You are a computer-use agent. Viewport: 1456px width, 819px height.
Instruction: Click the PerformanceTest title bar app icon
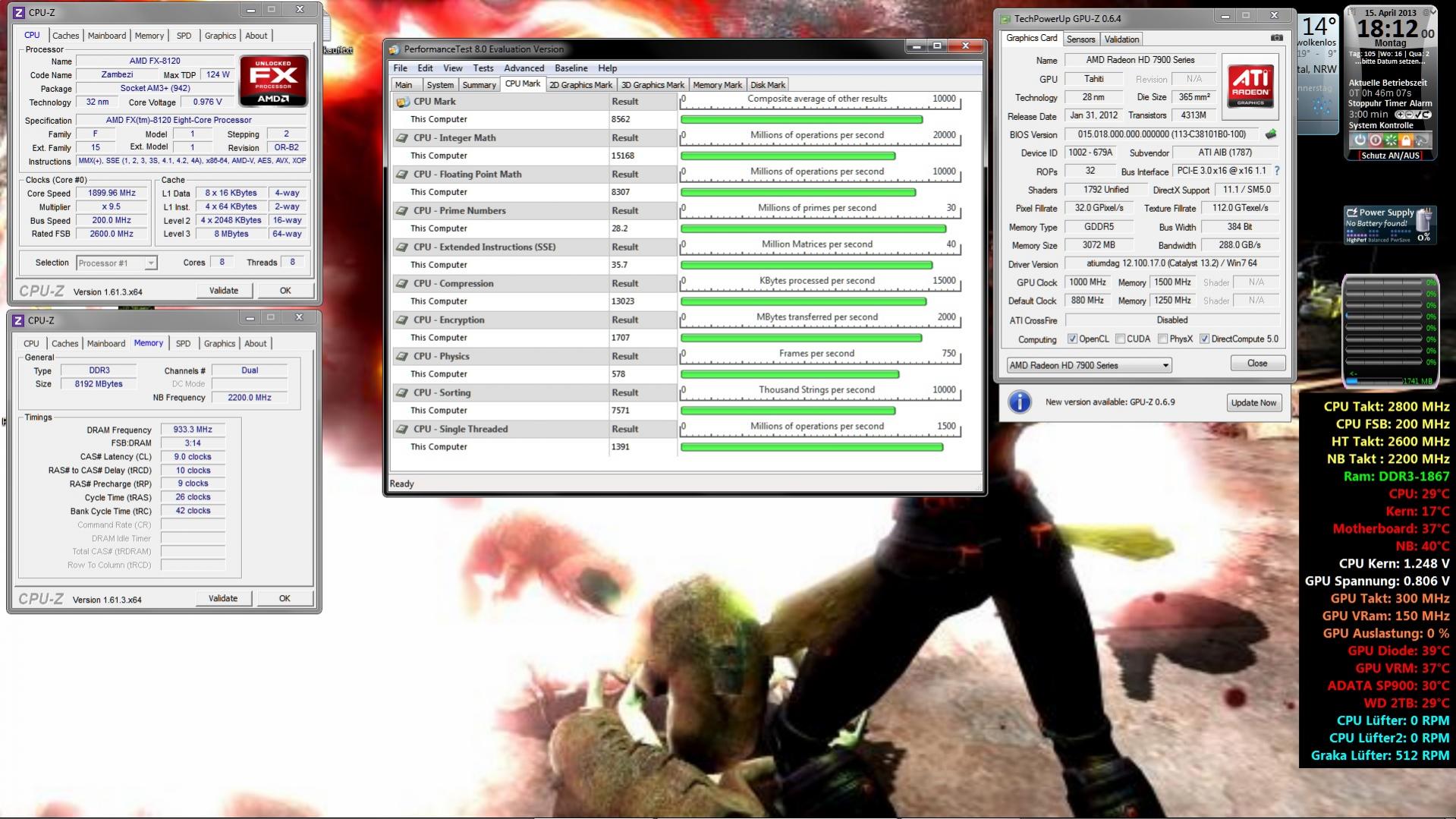395,49
